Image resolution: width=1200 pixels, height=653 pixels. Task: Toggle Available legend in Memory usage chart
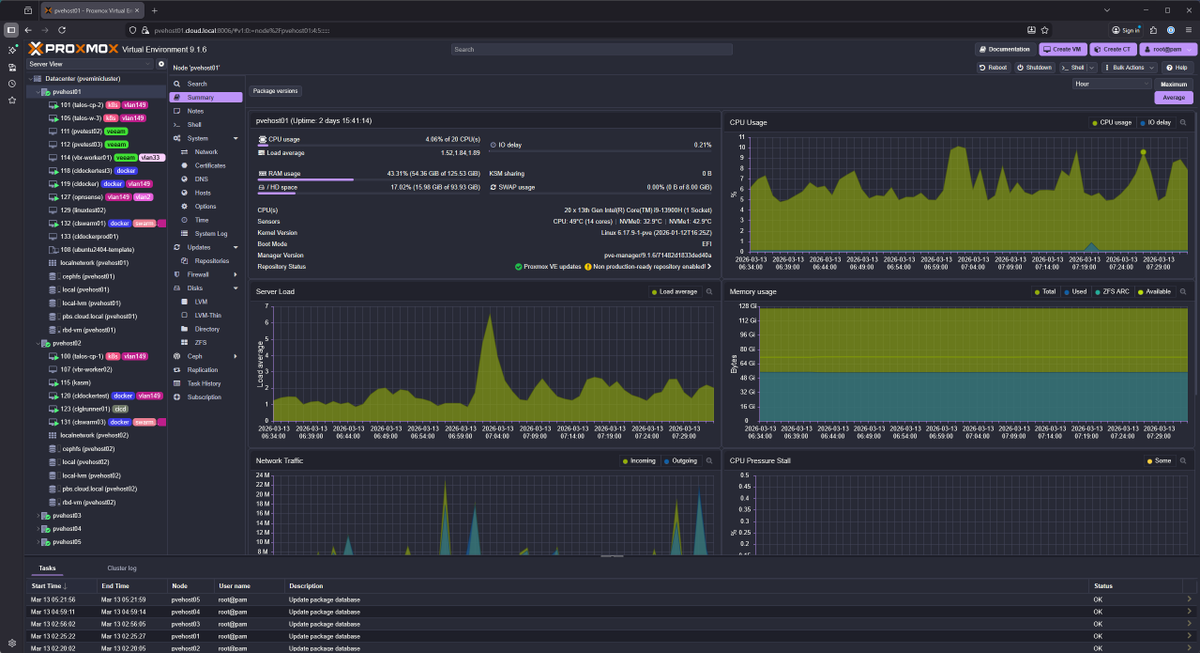(x=1155, y=291)
